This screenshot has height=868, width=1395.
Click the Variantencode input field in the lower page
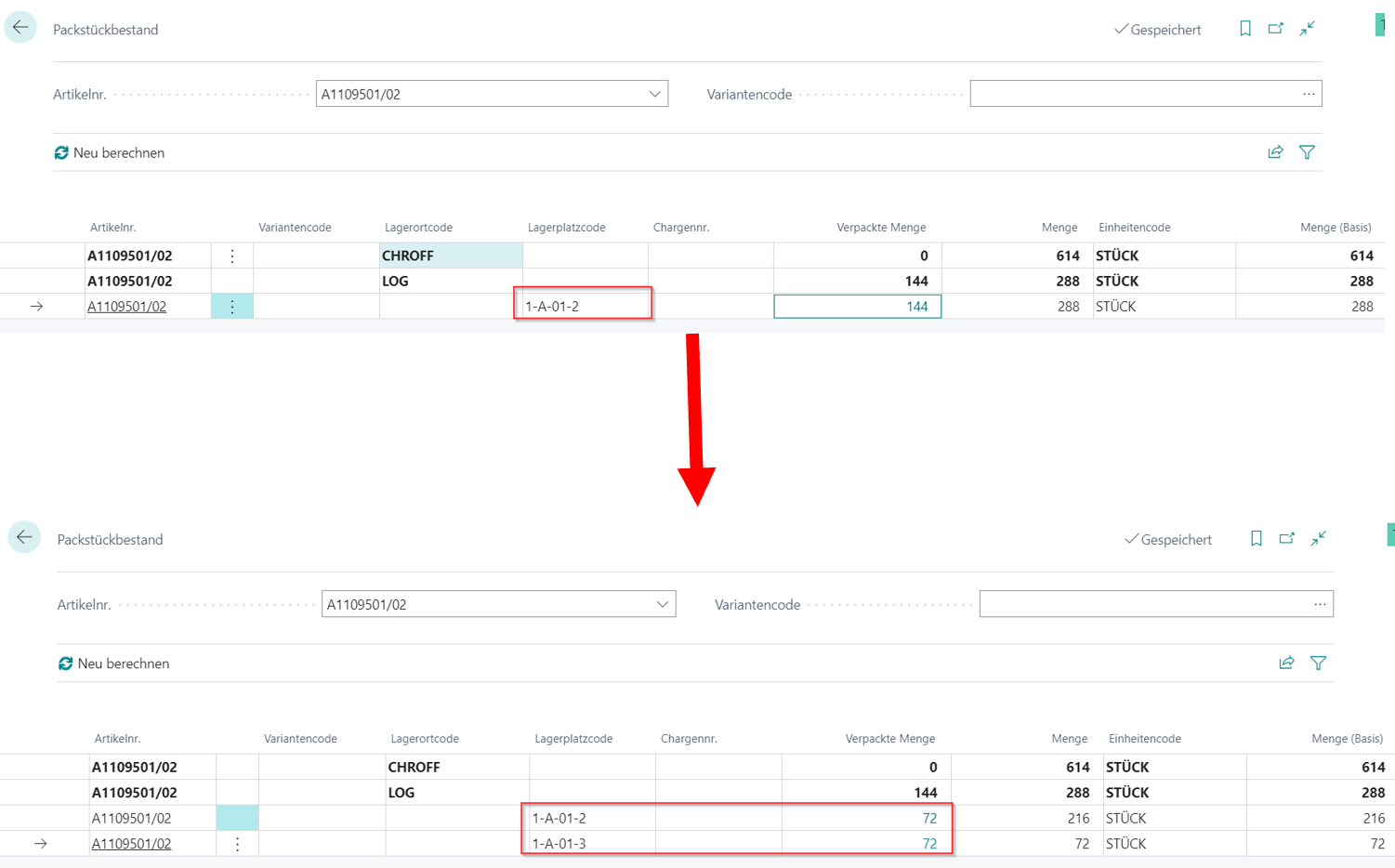[x=1143, y=604]
